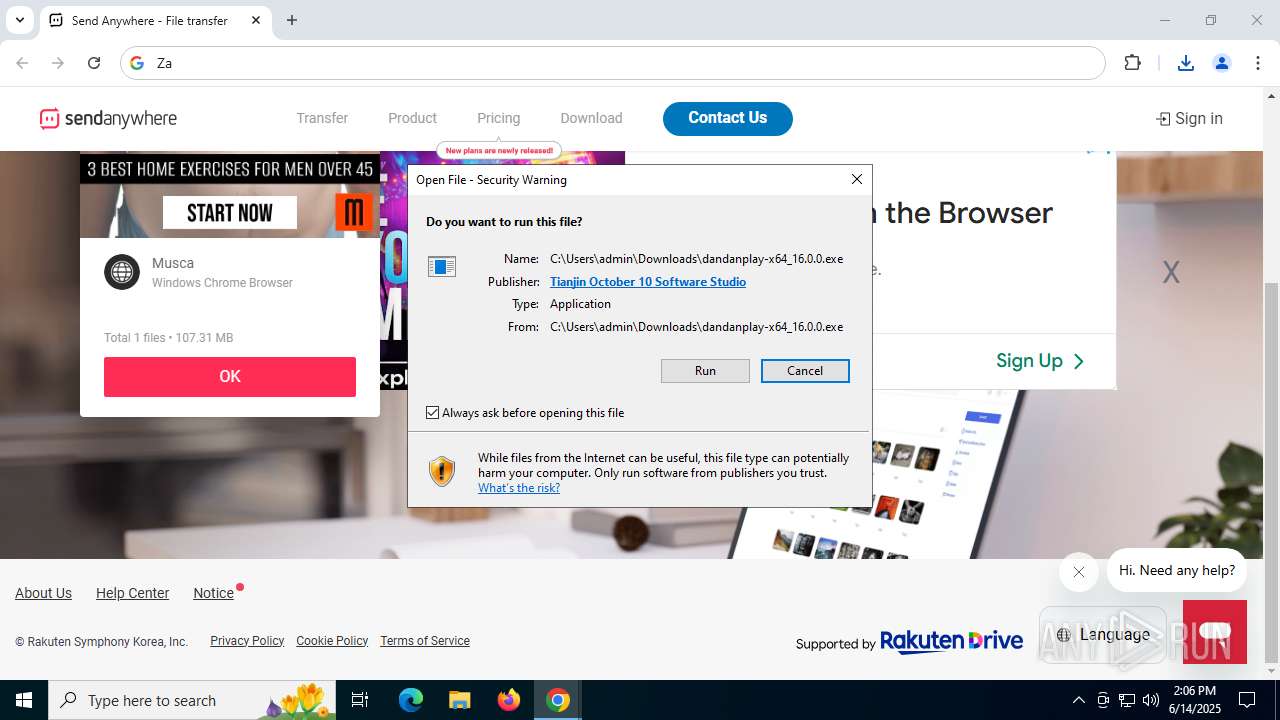Close the Security Warning dialog
The height and width of the screenshot is (720, 1280).
(856, 179)
